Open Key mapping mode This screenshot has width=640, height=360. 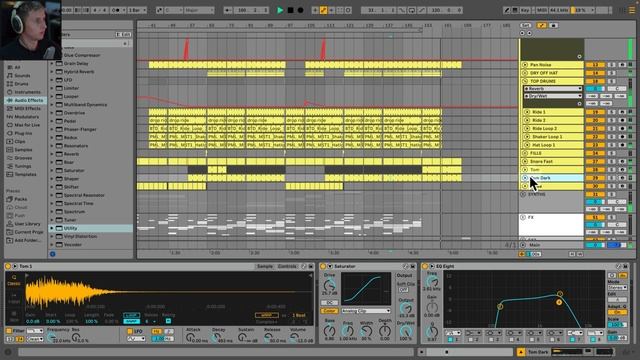pos(525,10)
